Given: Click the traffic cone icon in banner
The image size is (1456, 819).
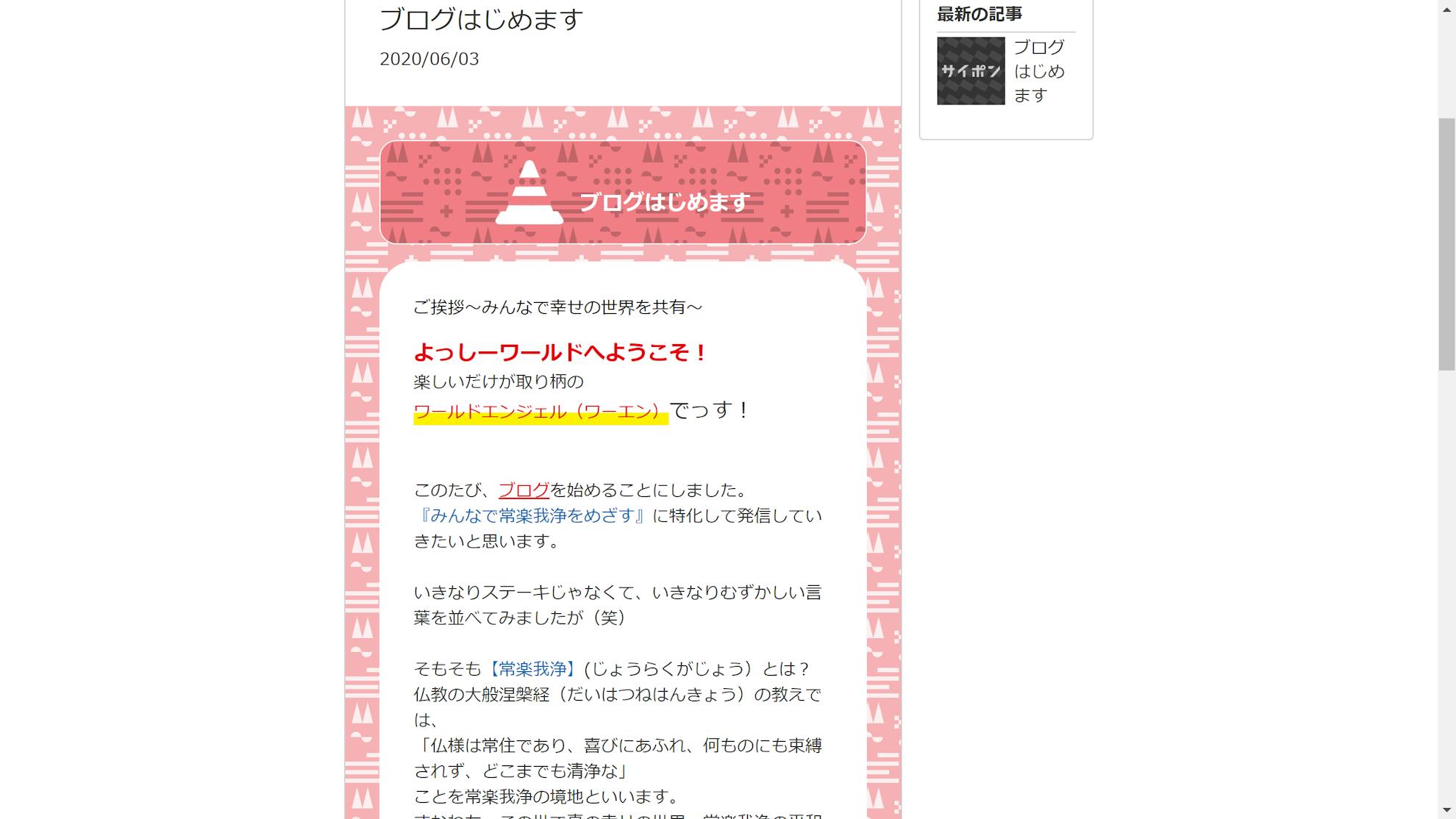Looking at the screenshot, I should tap(529, 193).
